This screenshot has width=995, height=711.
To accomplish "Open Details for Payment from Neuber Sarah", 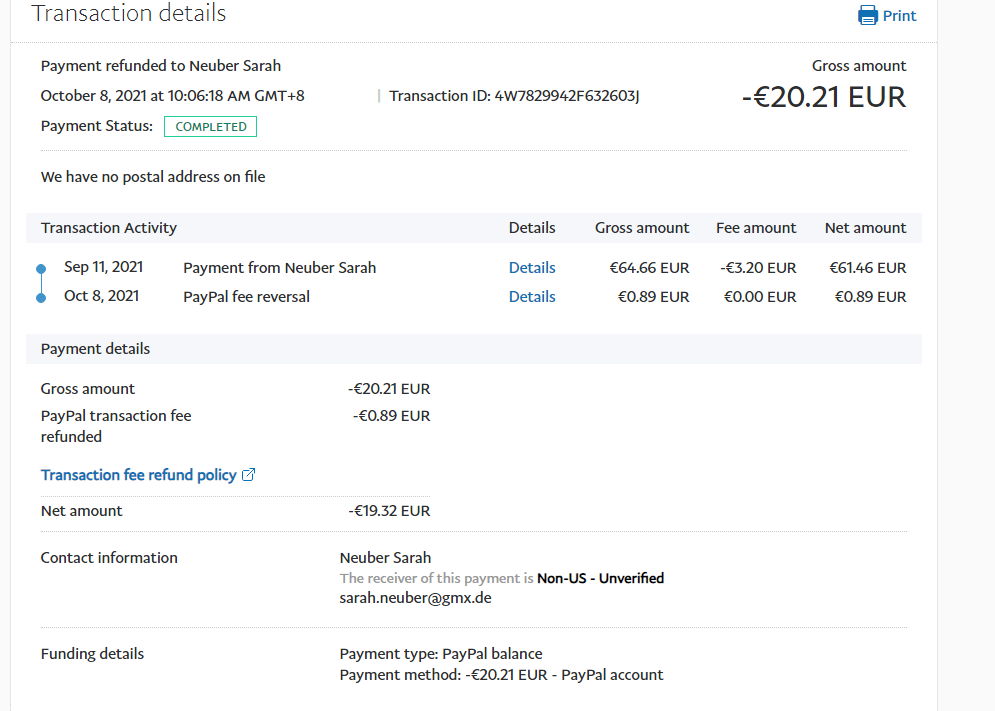I will click(x=532, y=268).
